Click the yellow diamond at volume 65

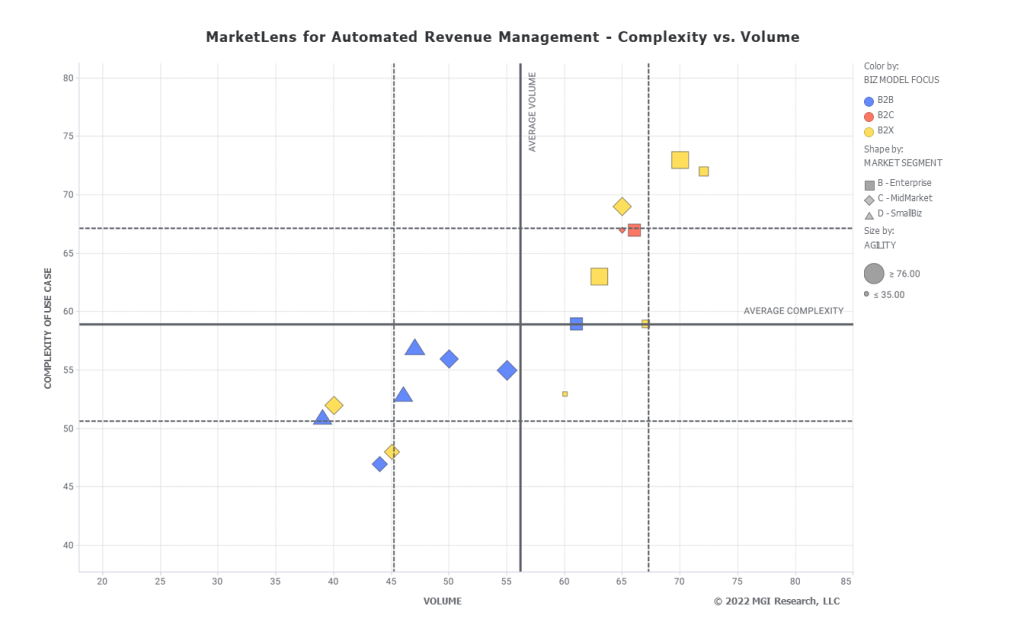coord(622,207)
